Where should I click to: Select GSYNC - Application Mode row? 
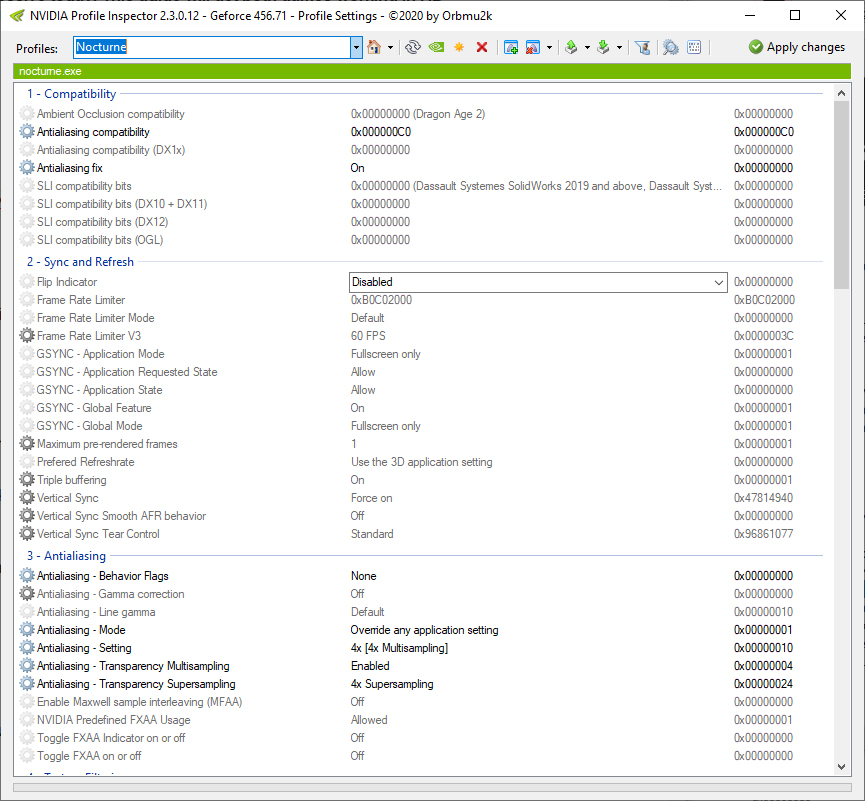click(422, 354)
